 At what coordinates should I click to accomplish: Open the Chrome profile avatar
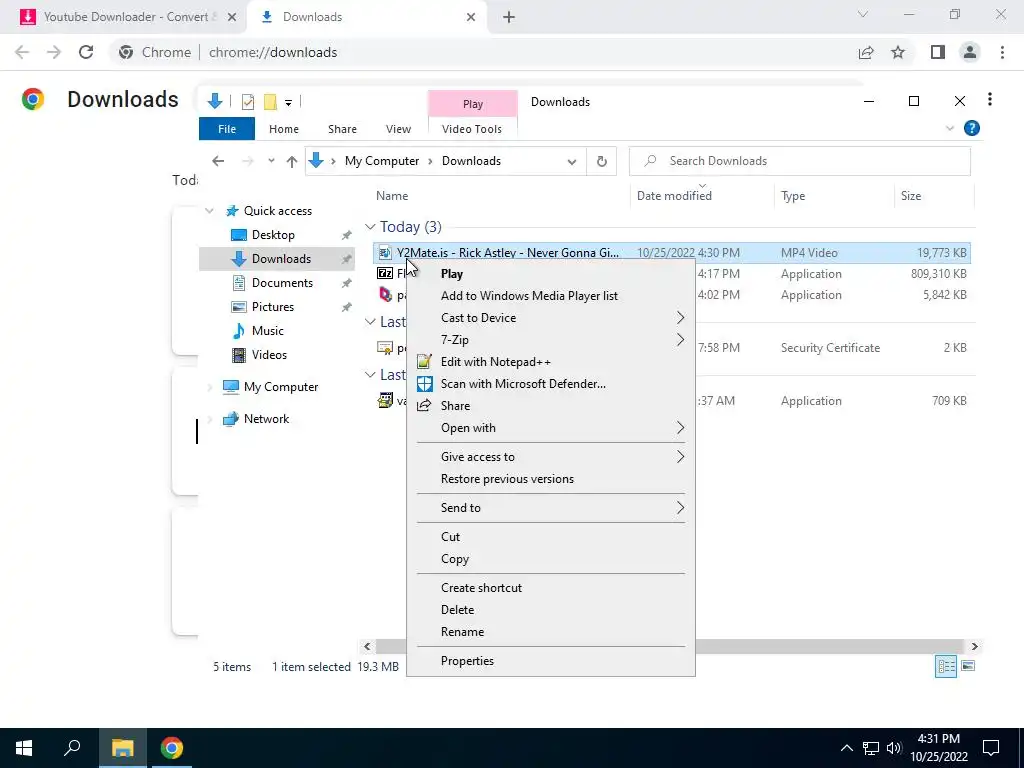pyautogui.click(x=970, y=52)
